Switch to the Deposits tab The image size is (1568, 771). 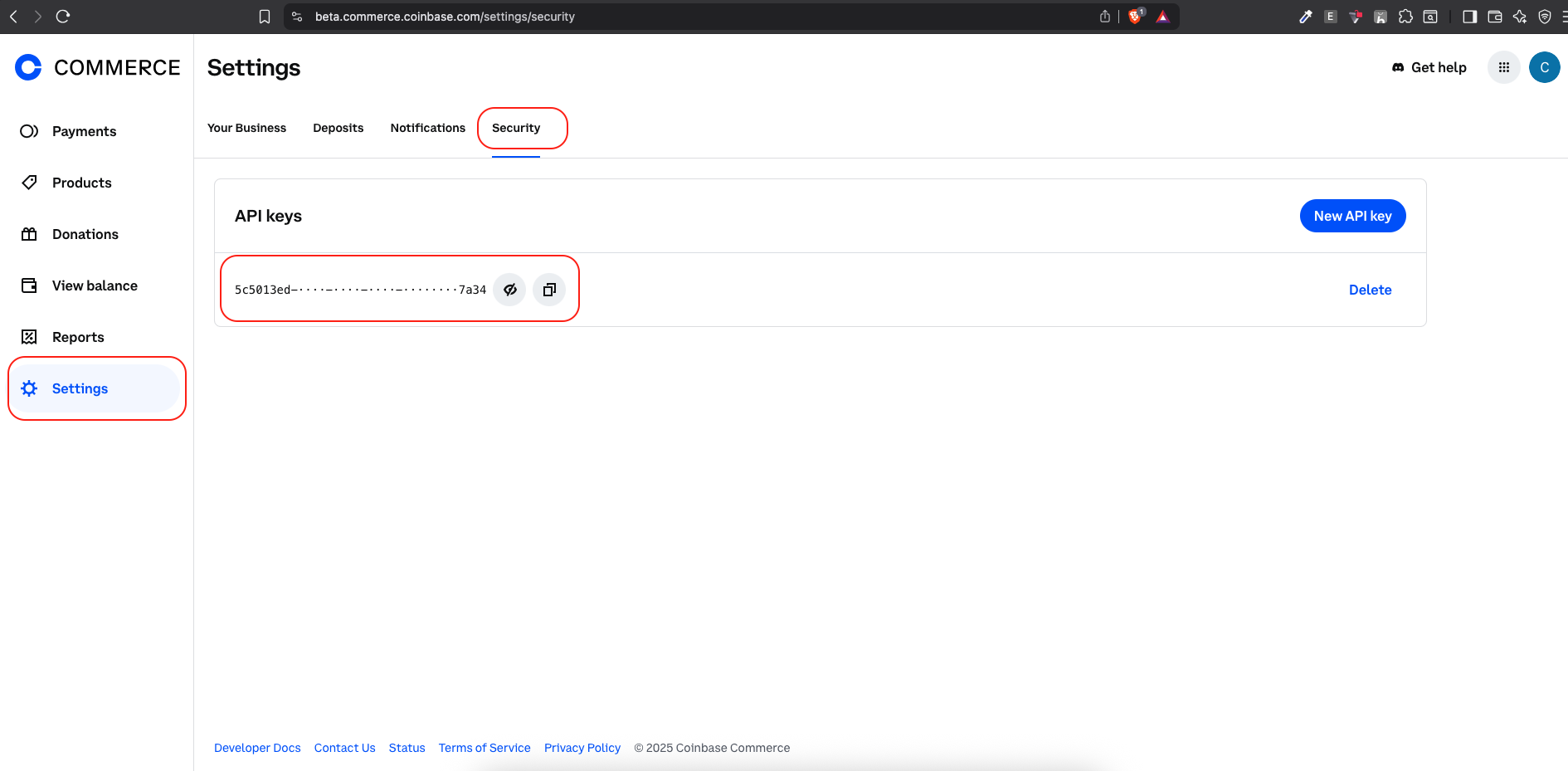click(338, 128)
